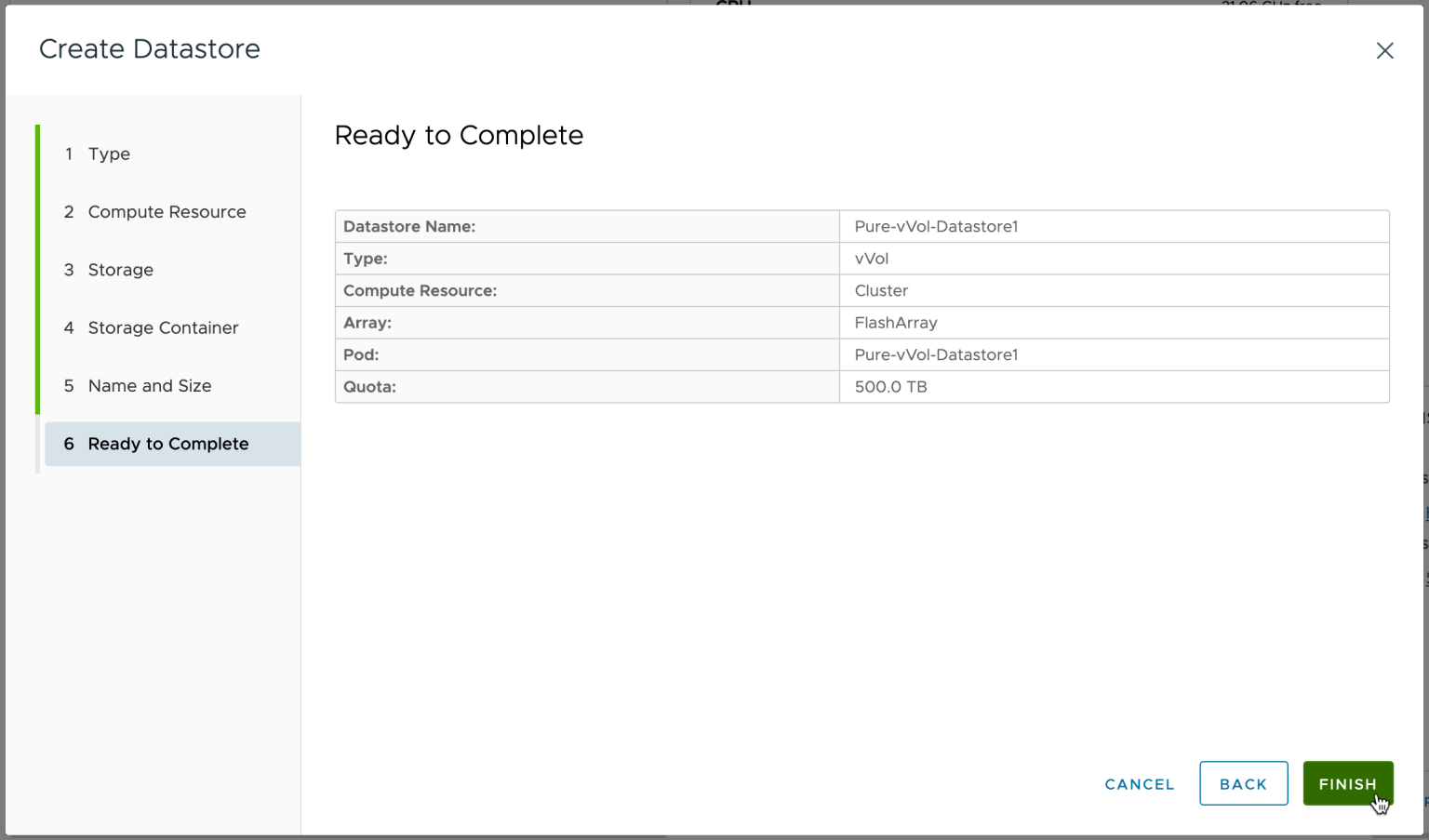Click the Create Datastore dialog title

[150, 49]
